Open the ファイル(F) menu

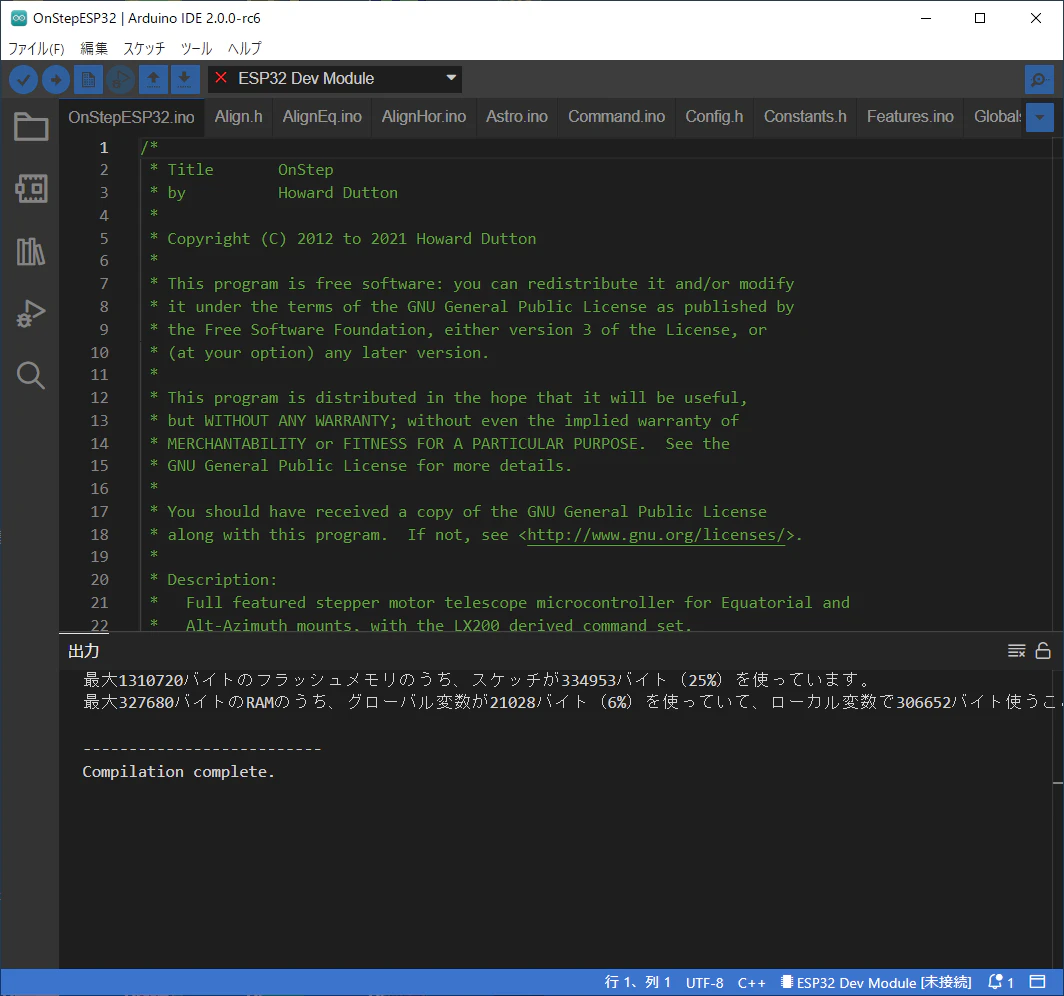[36, 48]
